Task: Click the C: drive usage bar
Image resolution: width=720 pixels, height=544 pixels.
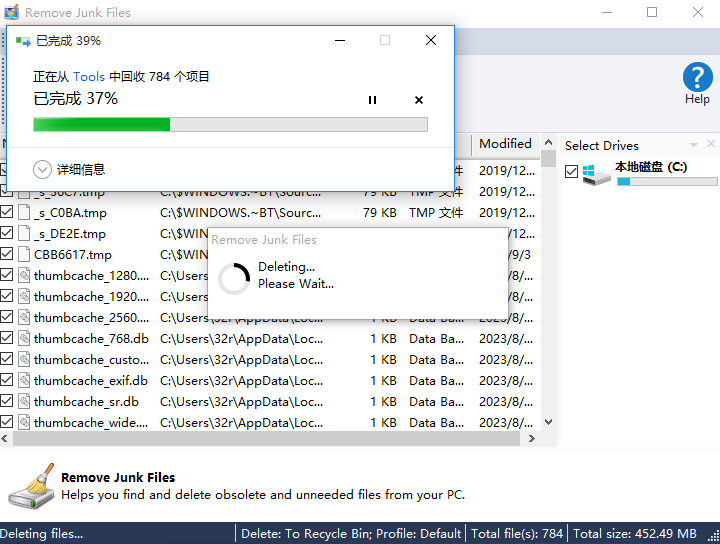Action: [667, 182]
